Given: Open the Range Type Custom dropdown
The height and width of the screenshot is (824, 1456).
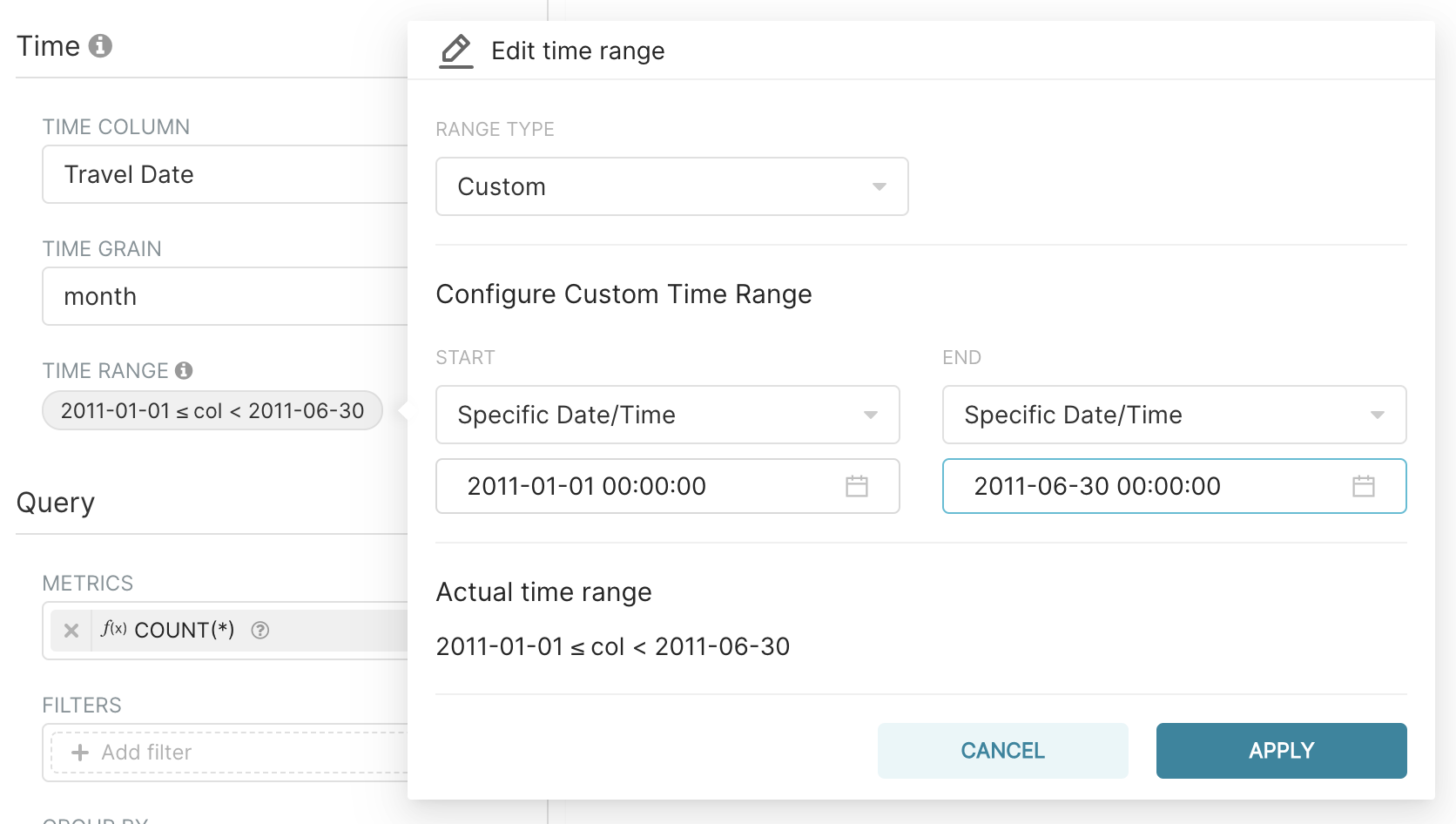Looking at the screenshot, I should [x=671, y=186].
